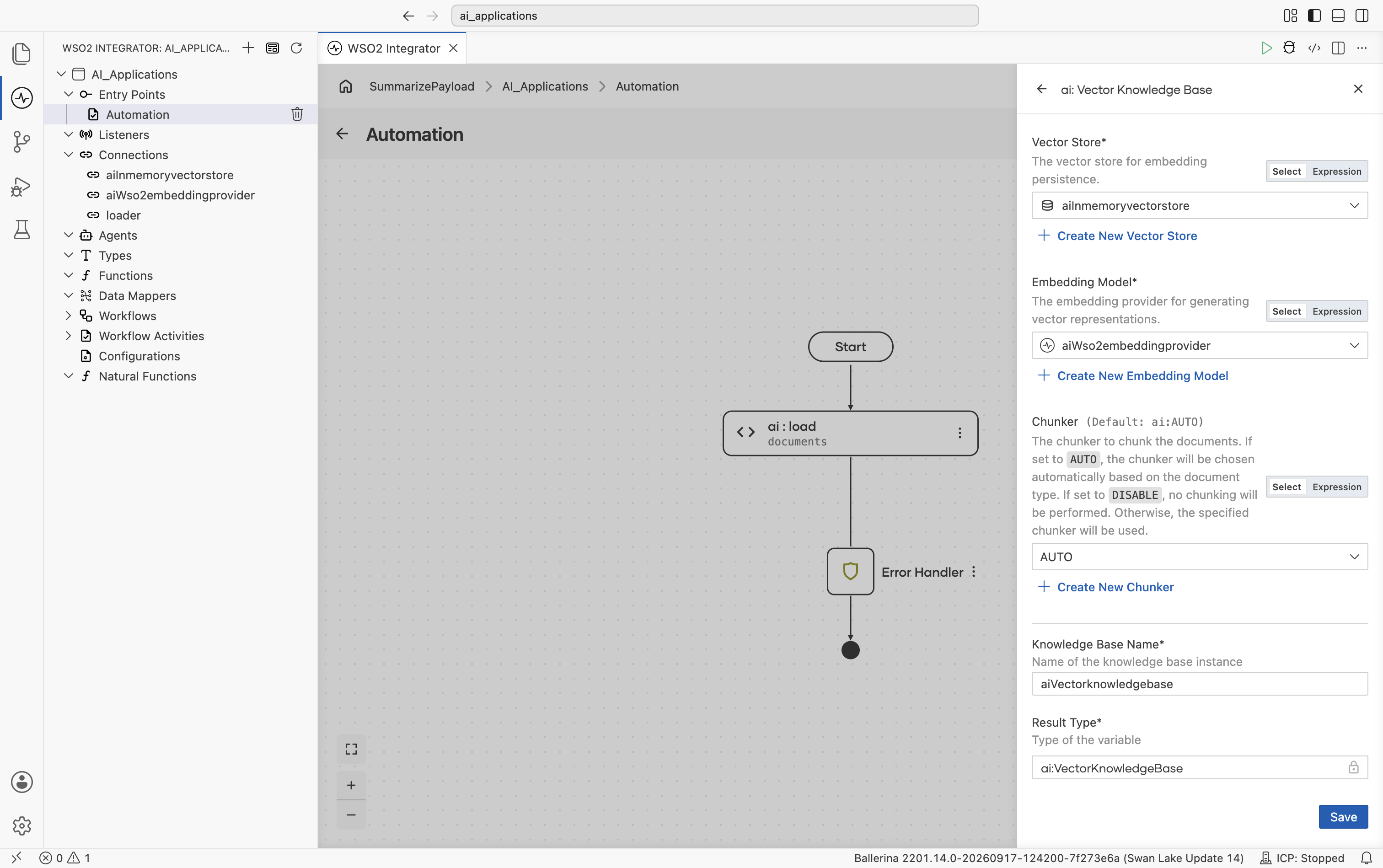Viewport: 1383px width, 868px height.
Task: Switch Vector Store field to Select mode
Action: tap(1287, 171)
